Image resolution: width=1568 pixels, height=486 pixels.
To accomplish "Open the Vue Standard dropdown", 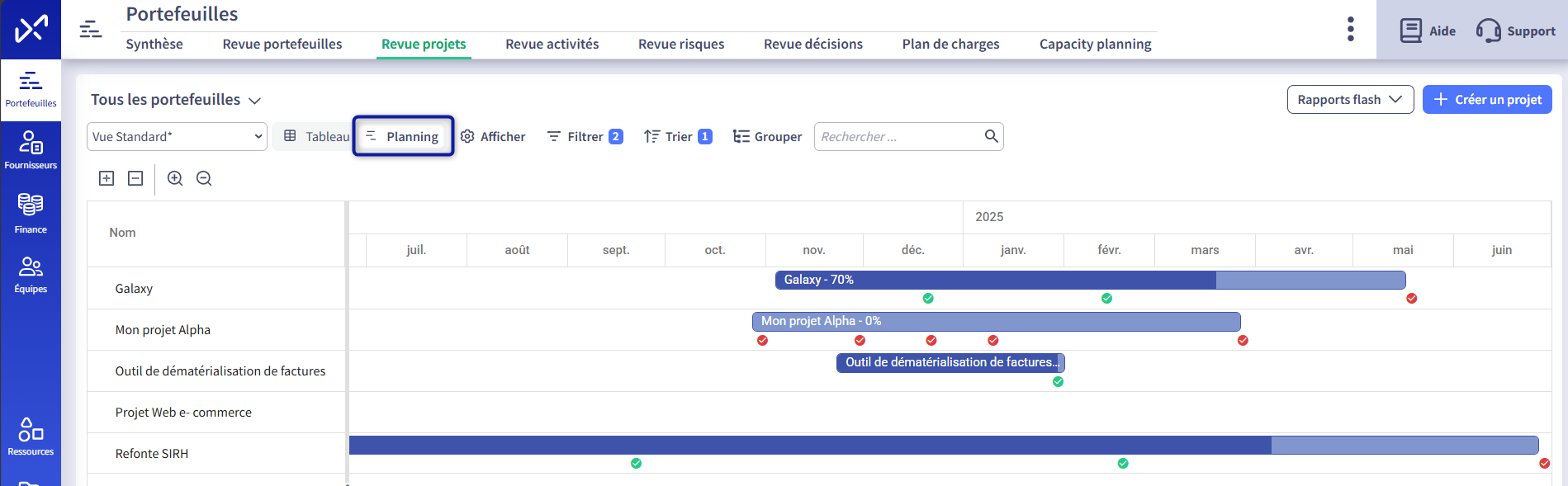I will point(177,137).
